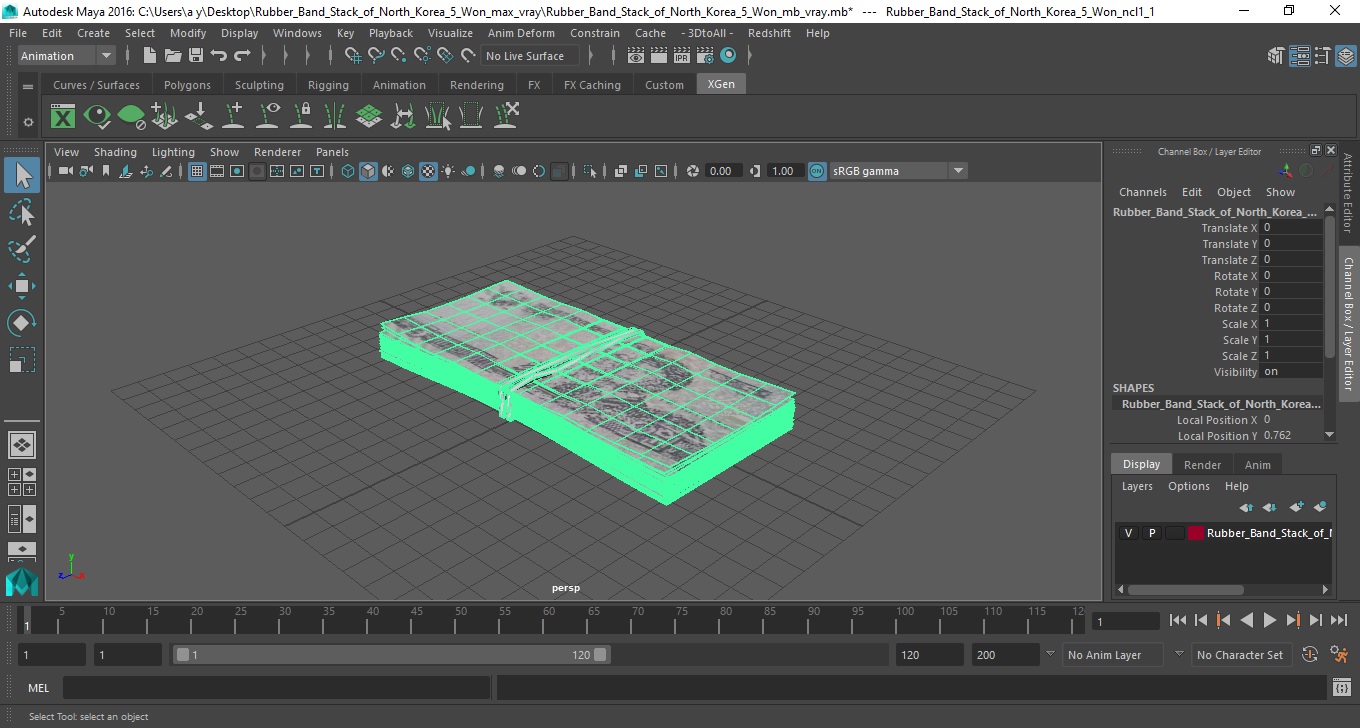The height and width of the screenshot is (728, 1360).
Task: Open the File menu
Action: [18, 33]
